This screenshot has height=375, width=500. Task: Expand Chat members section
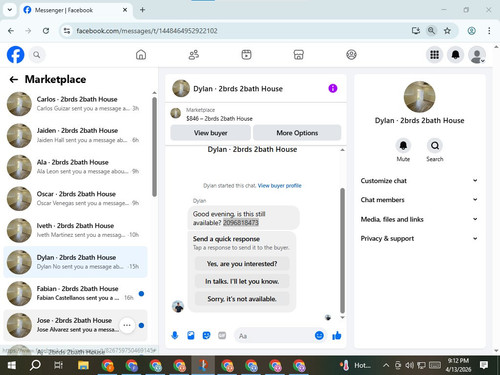point(419,200)
